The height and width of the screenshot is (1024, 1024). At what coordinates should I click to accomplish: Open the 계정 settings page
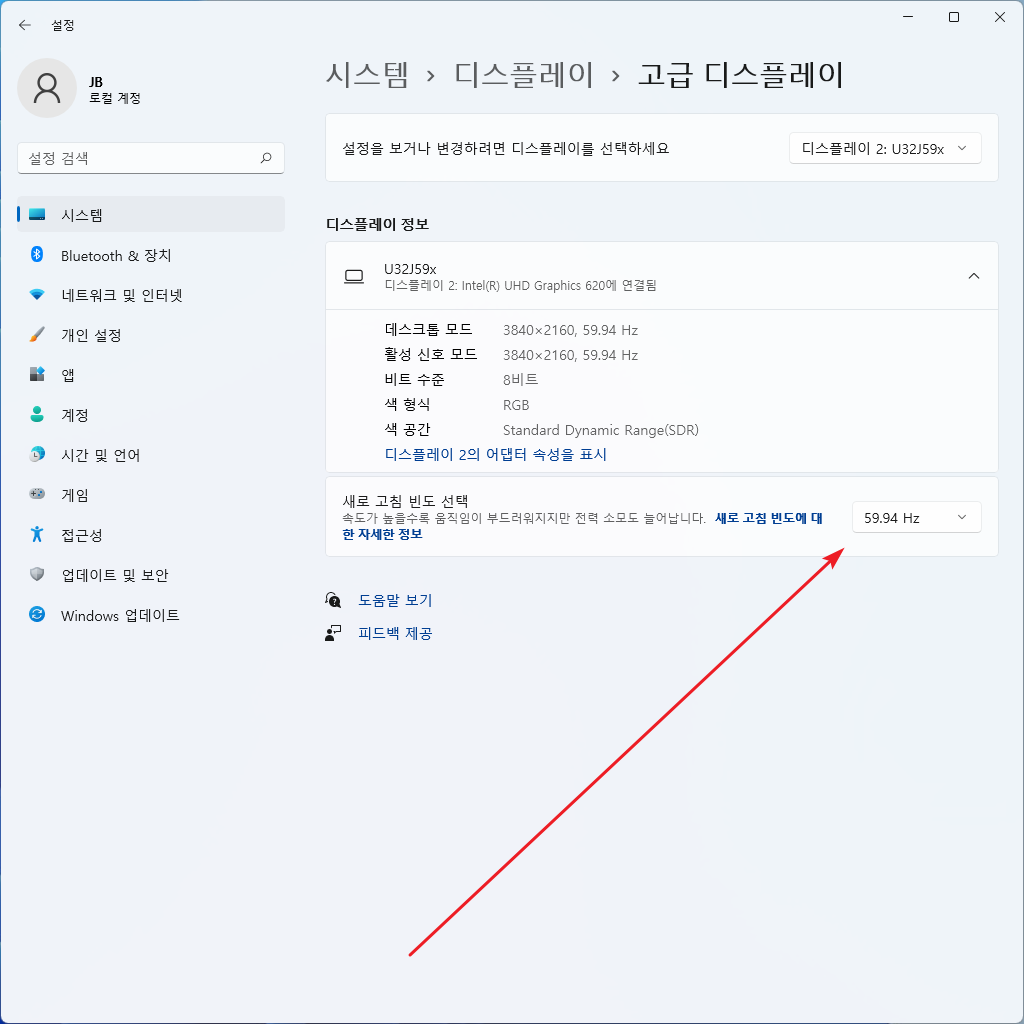[x=151, y=415]
